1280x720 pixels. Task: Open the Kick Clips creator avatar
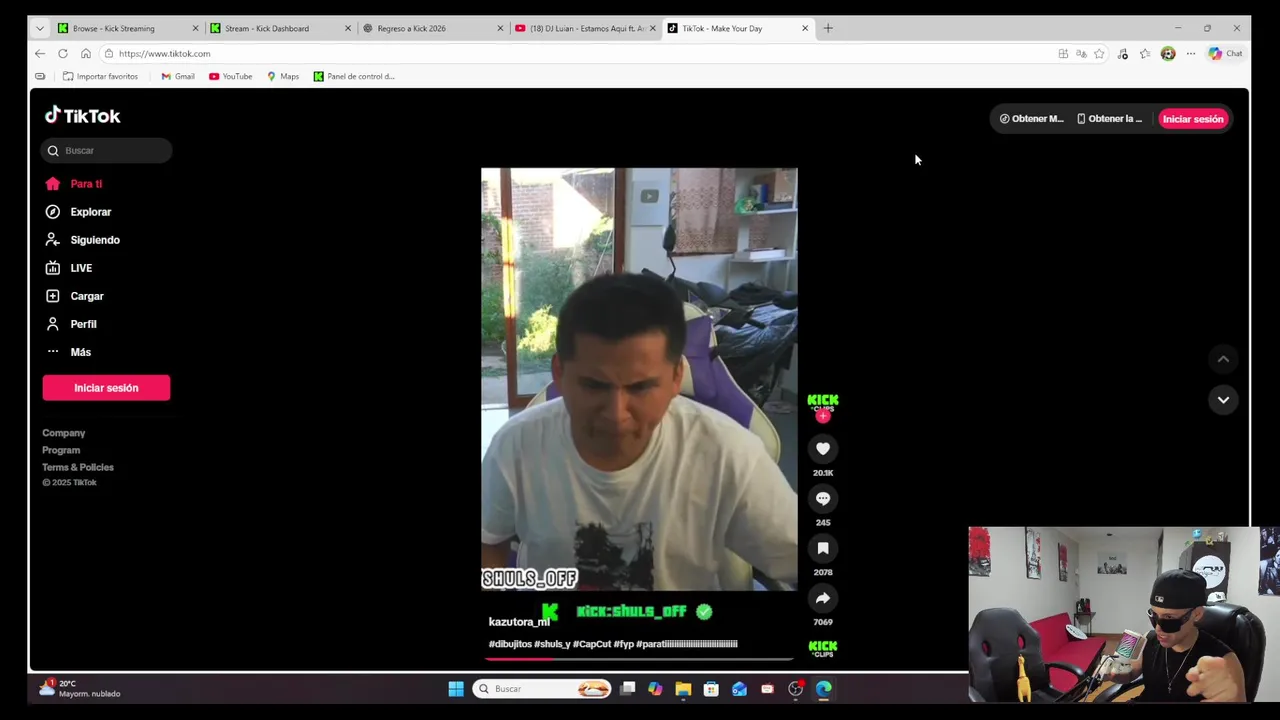point(823,401)
